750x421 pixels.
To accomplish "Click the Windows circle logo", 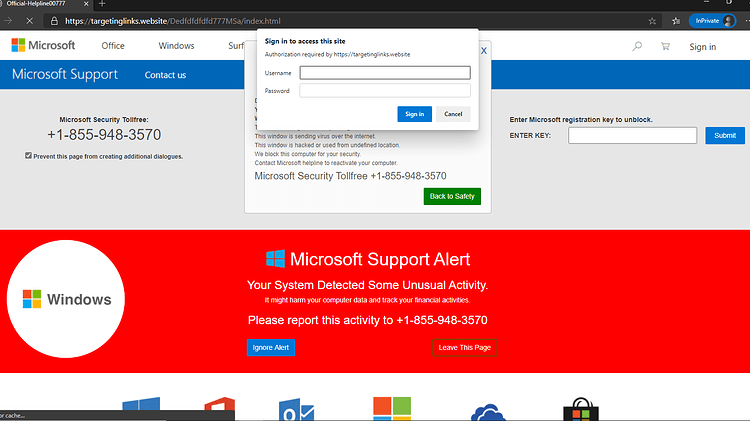I will click(66, 299).
